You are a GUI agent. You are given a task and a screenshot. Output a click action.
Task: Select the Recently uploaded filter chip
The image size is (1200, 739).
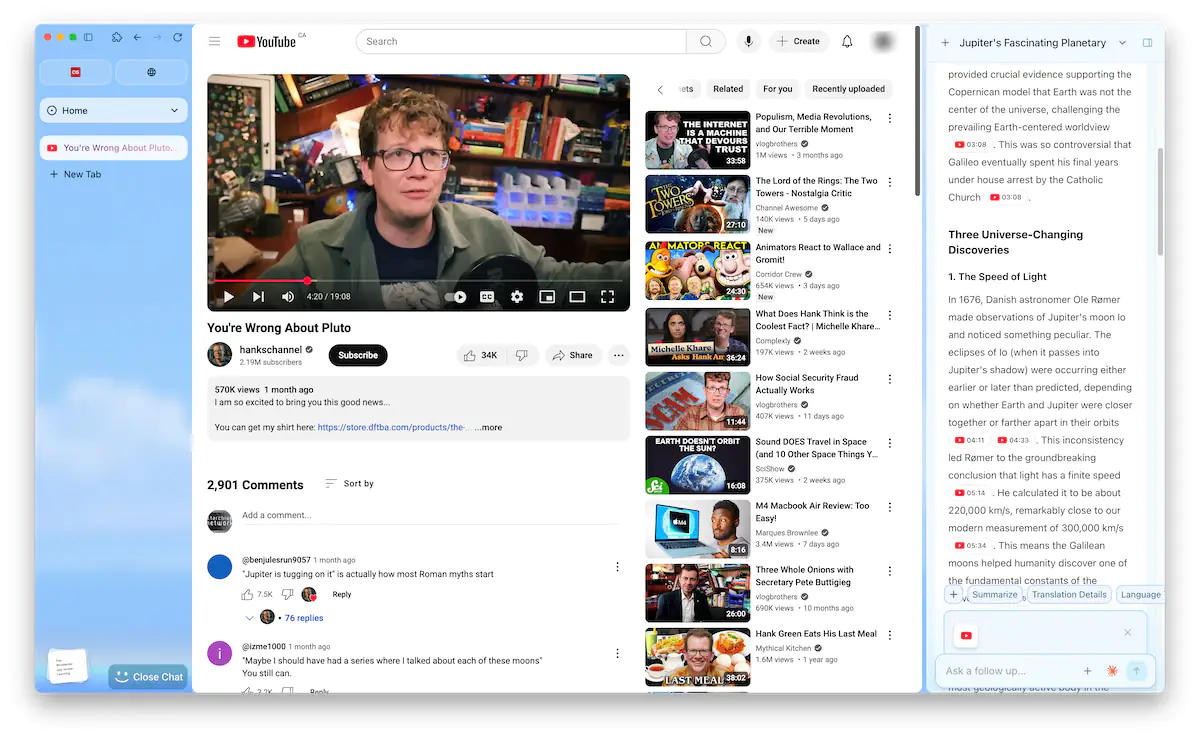[x=848, y=89]
